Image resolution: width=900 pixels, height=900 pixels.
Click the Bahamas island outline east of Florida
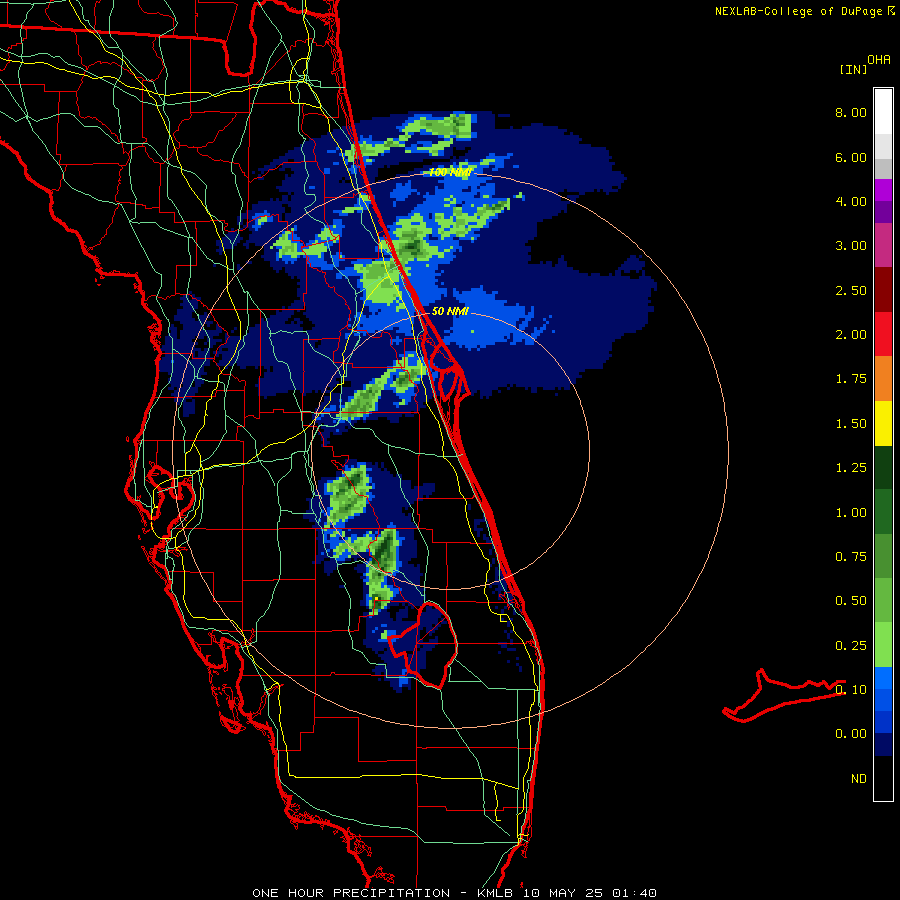tap(783, 695)
